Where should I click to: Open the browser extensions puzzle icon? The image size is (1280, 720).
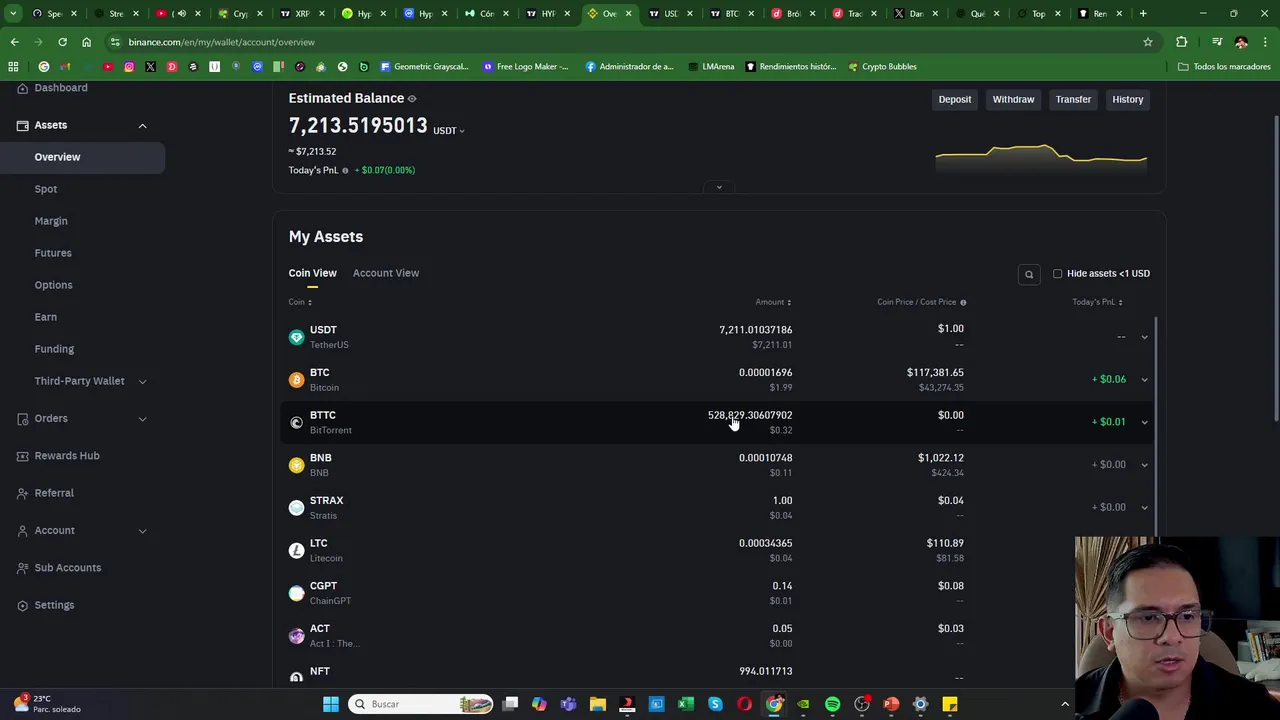pos(1182,42)
